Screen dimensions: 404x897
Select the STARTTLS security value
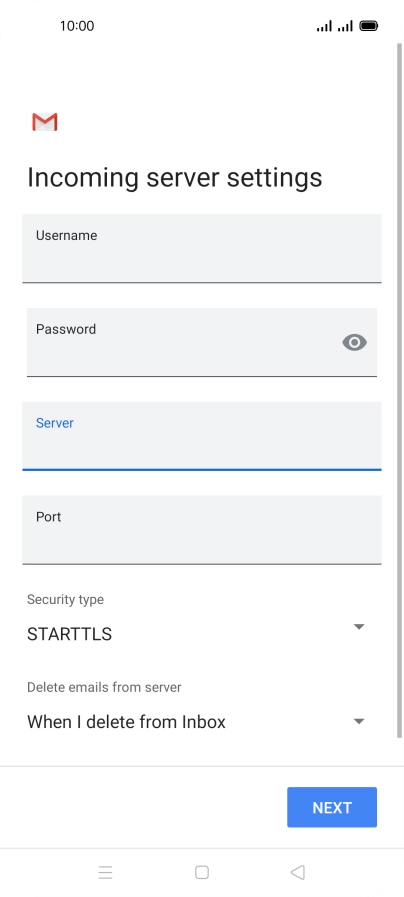pos(69,634)
